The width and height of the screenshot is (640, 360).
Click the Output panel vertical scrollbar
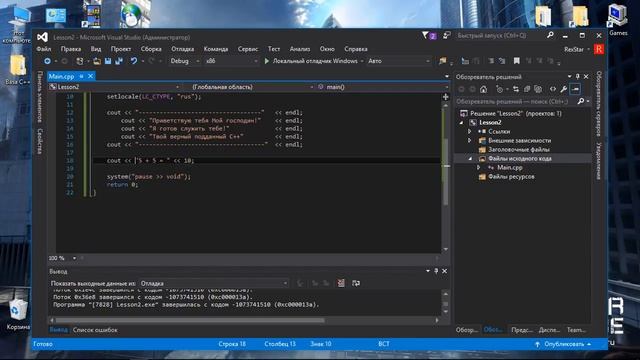[x=445, y=304]
